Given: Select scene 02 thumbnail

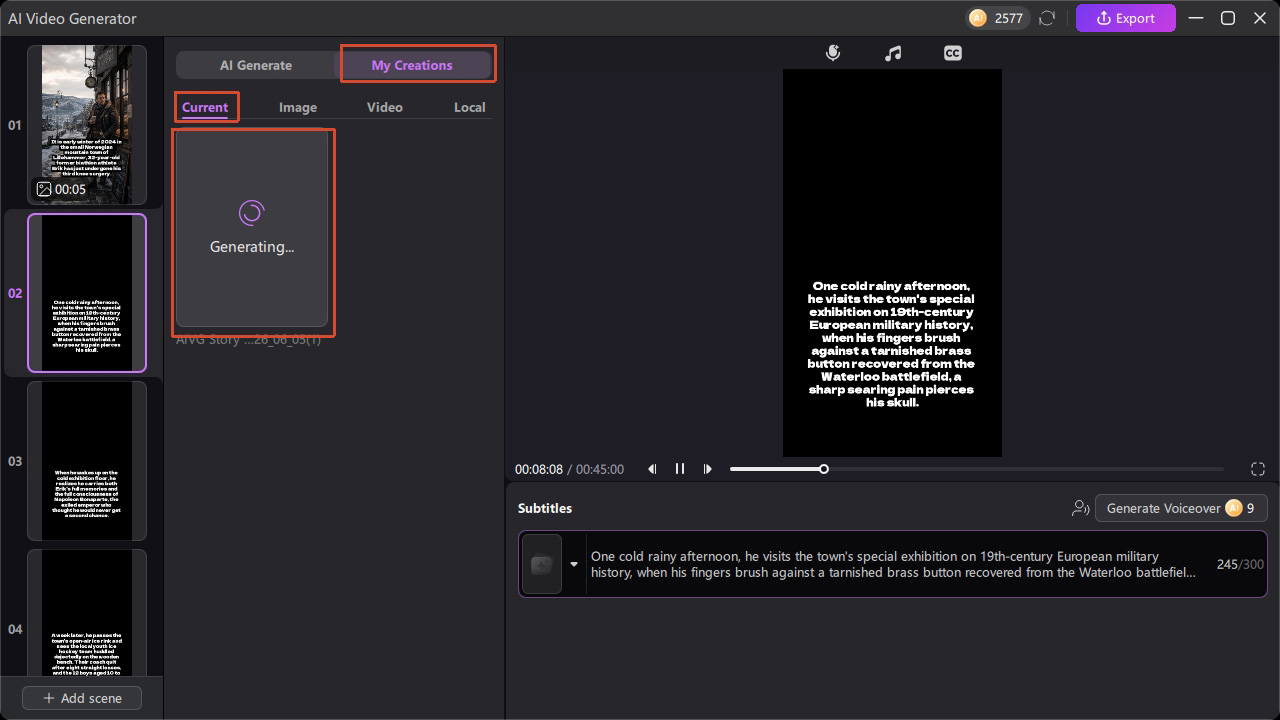Looking at the screenshot, I should click(87, 293).
